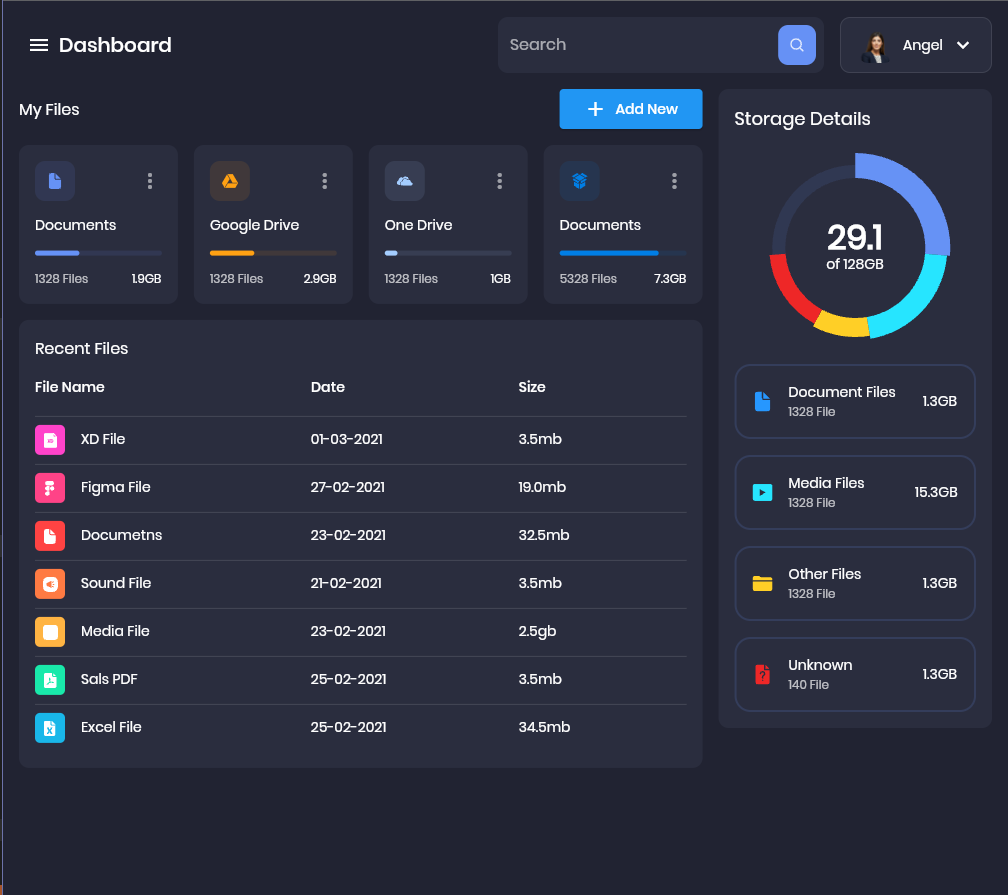Image resolution: width=1008 pixels, height=895 pixels.
Task: Click the date 01-03-2021
Action: (346, 439)
